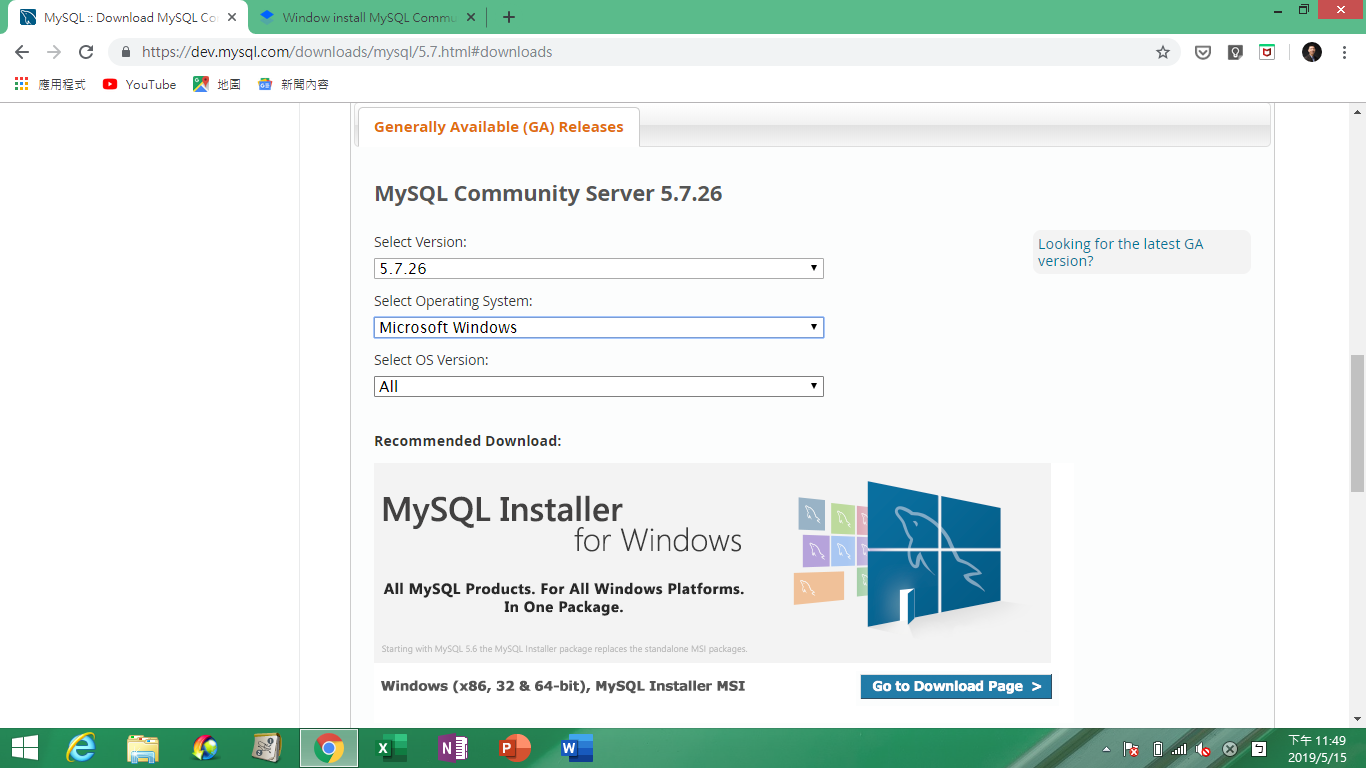This screenshot has width=1366, height=768.
Task: Launch Excel from the taskbar
Action: (x=391, y=748)
